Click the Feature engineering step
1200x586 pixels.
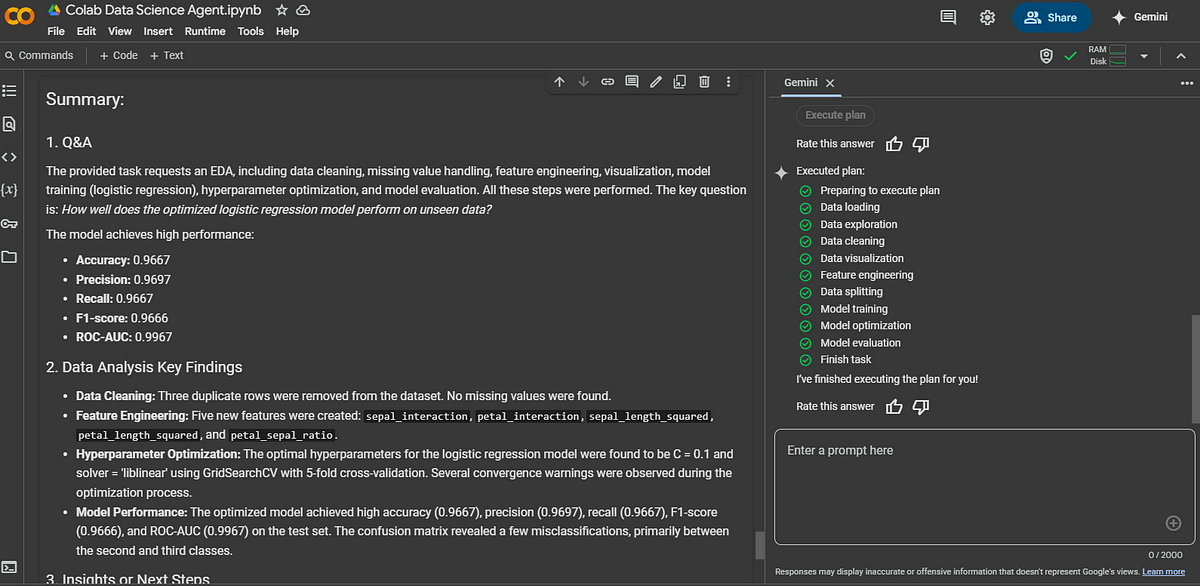pyautogui.click(x=866, y=275)
